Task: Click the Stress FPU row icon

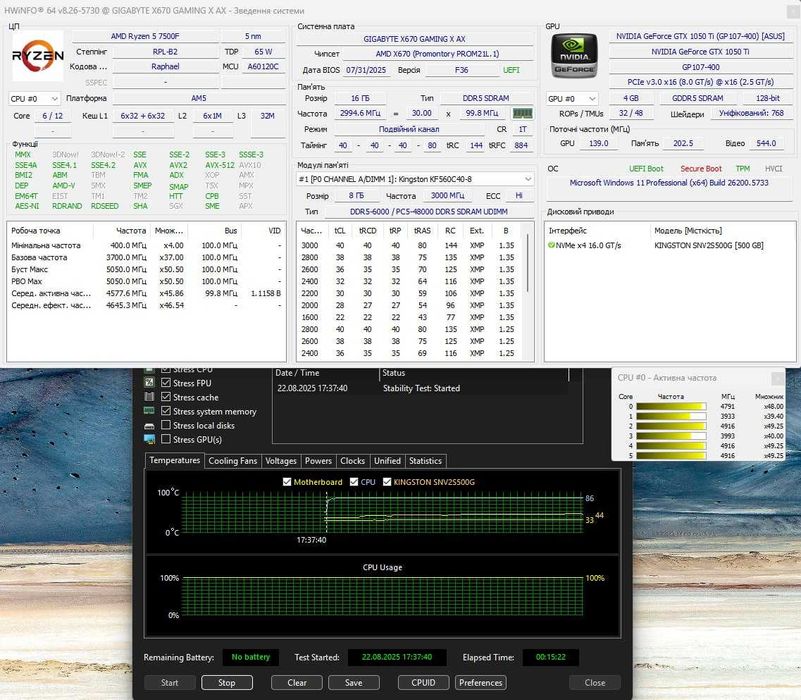Action: tap(149, 382)
